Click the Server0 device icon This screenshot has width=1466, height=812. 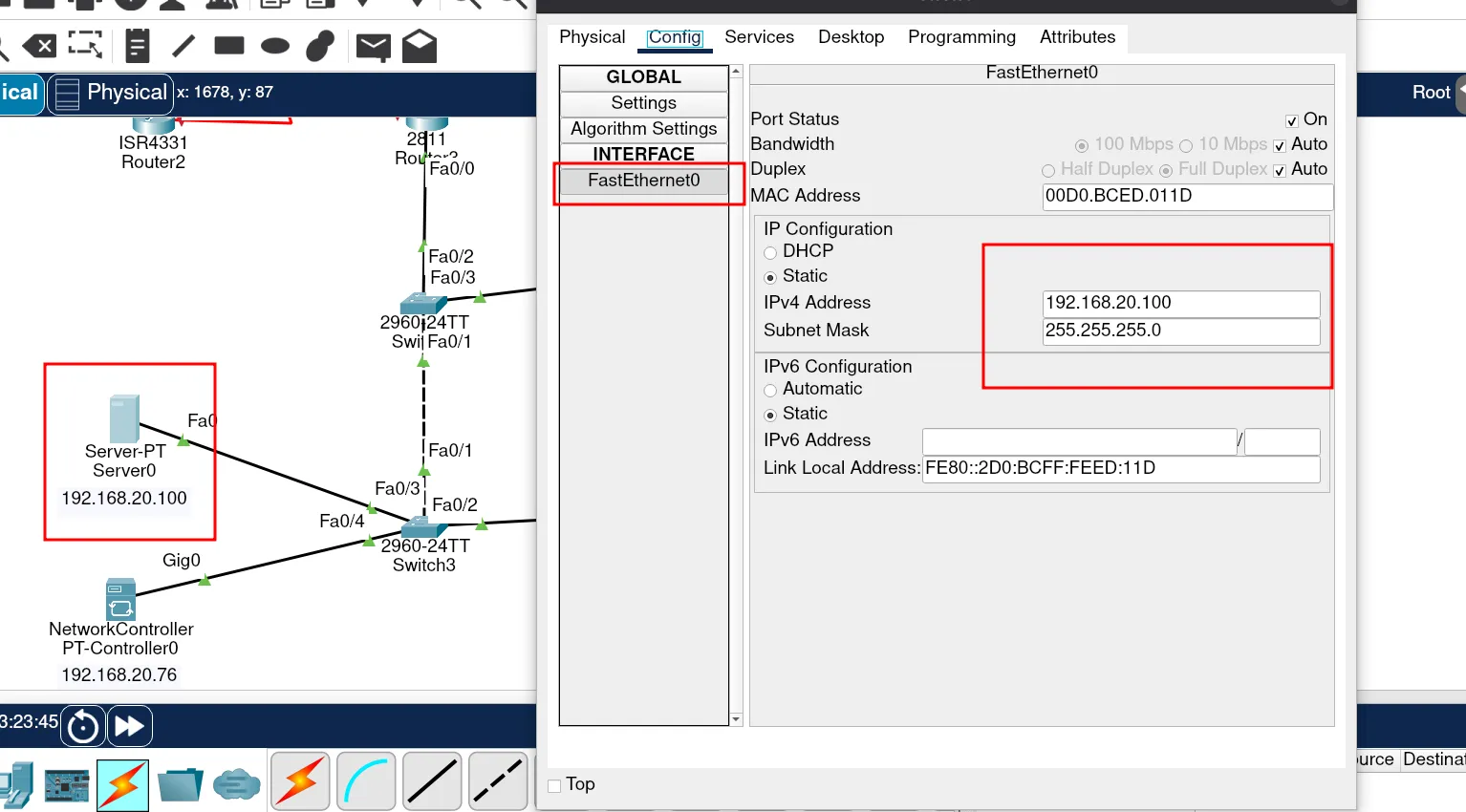pyautogui.click(x=124, y=418)
